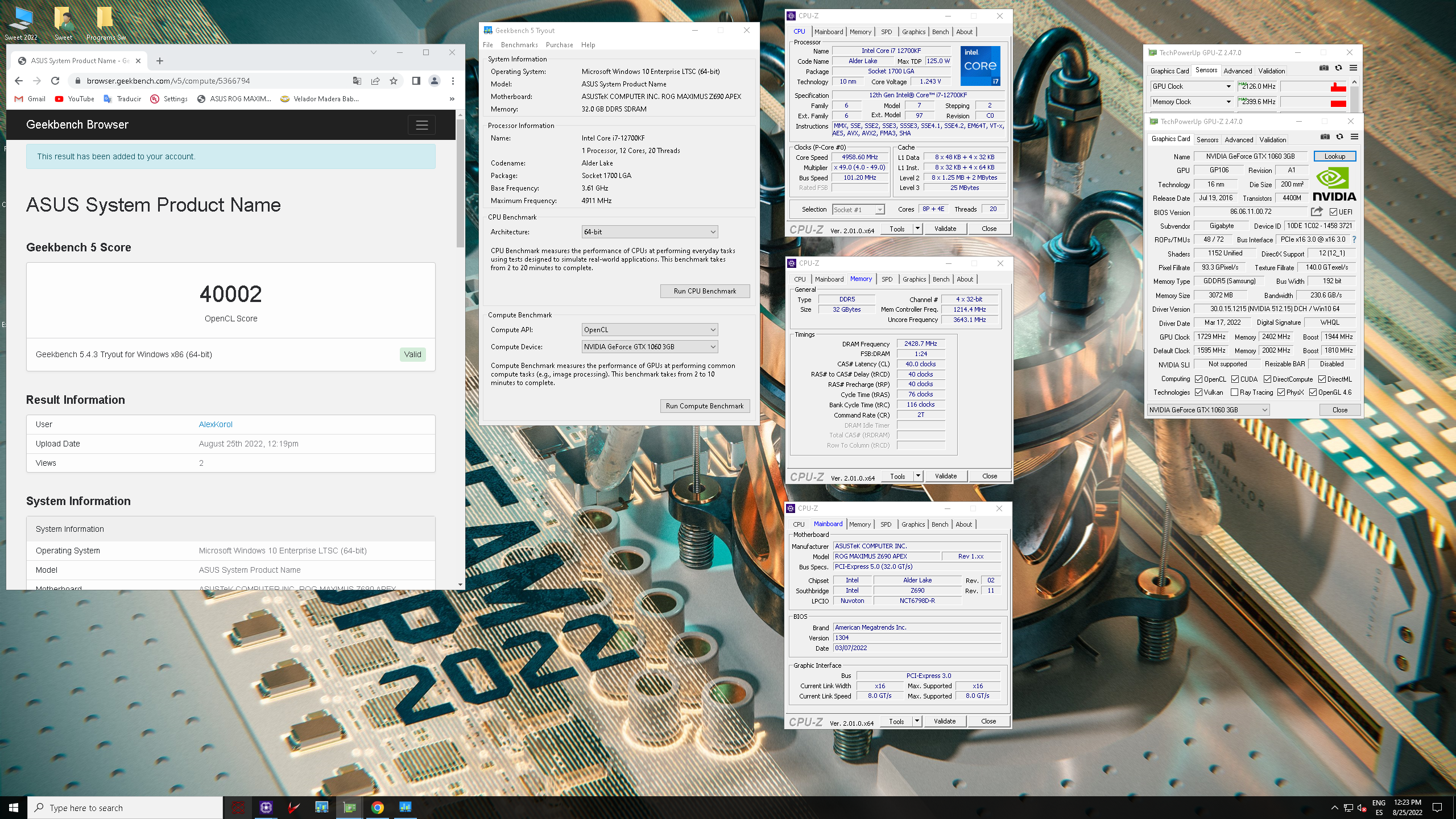Click the NVIDIA logo in GPU-Z
Screen dimensions: 1456x819
click(1334, 185)
